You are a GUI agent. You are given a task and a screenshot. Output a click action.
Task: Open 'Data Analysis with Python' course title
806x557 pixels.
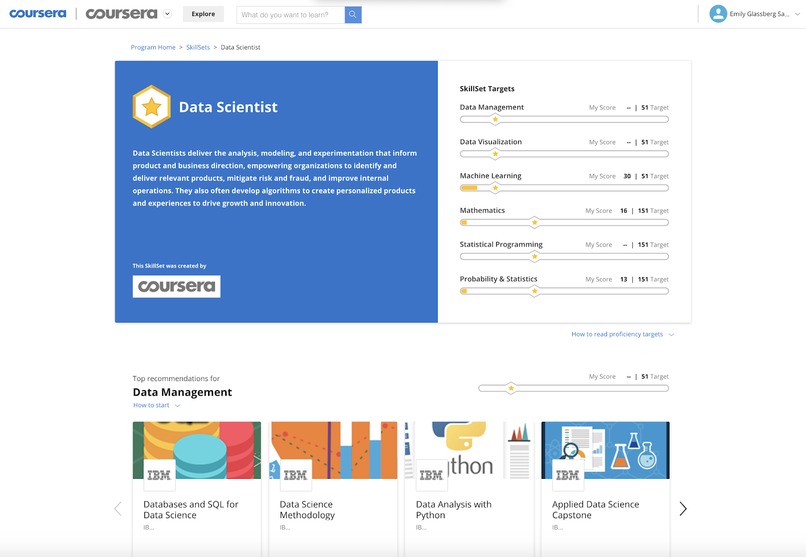point(453,510)
